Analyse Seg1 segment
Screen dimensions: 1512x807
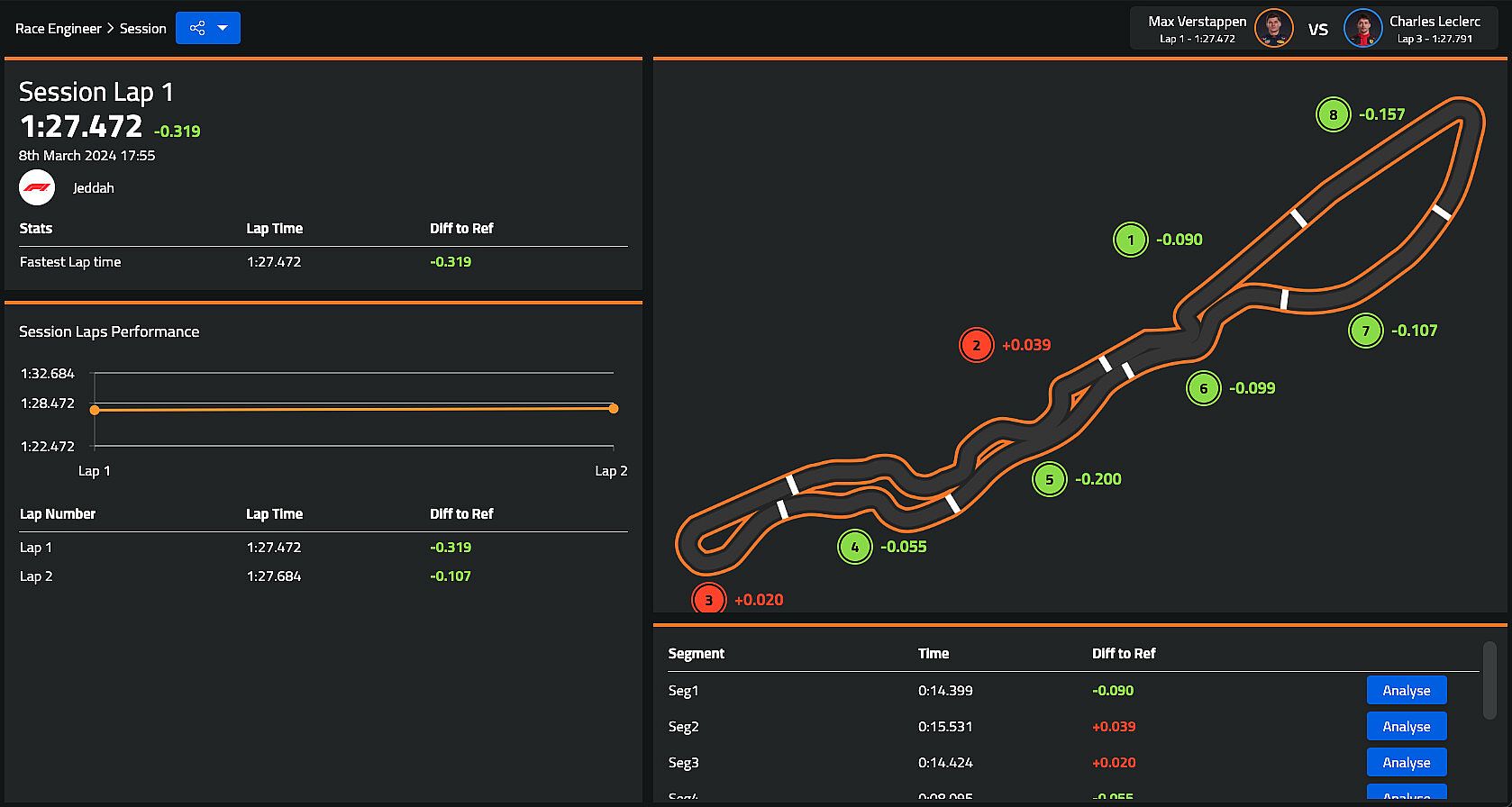coord(1406,691)
